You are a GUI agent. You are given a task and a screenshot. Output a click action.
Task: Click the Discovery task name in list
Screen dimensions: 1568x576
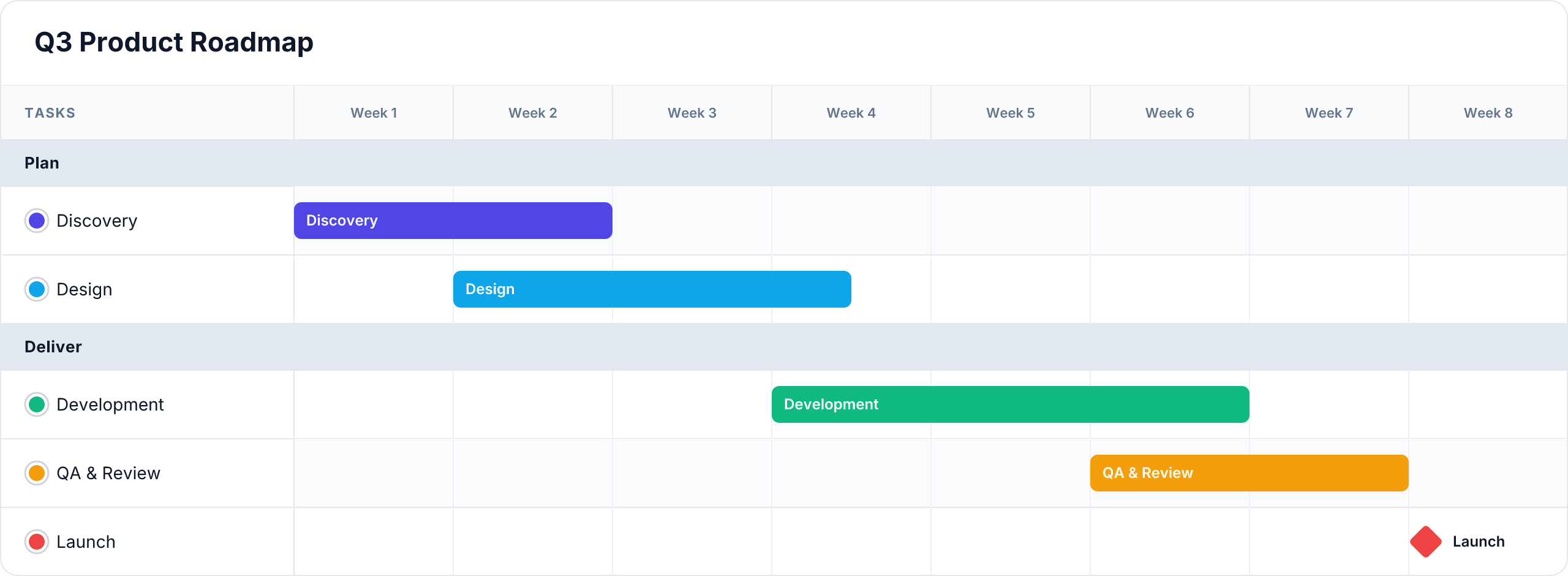[x=97, y=221]
